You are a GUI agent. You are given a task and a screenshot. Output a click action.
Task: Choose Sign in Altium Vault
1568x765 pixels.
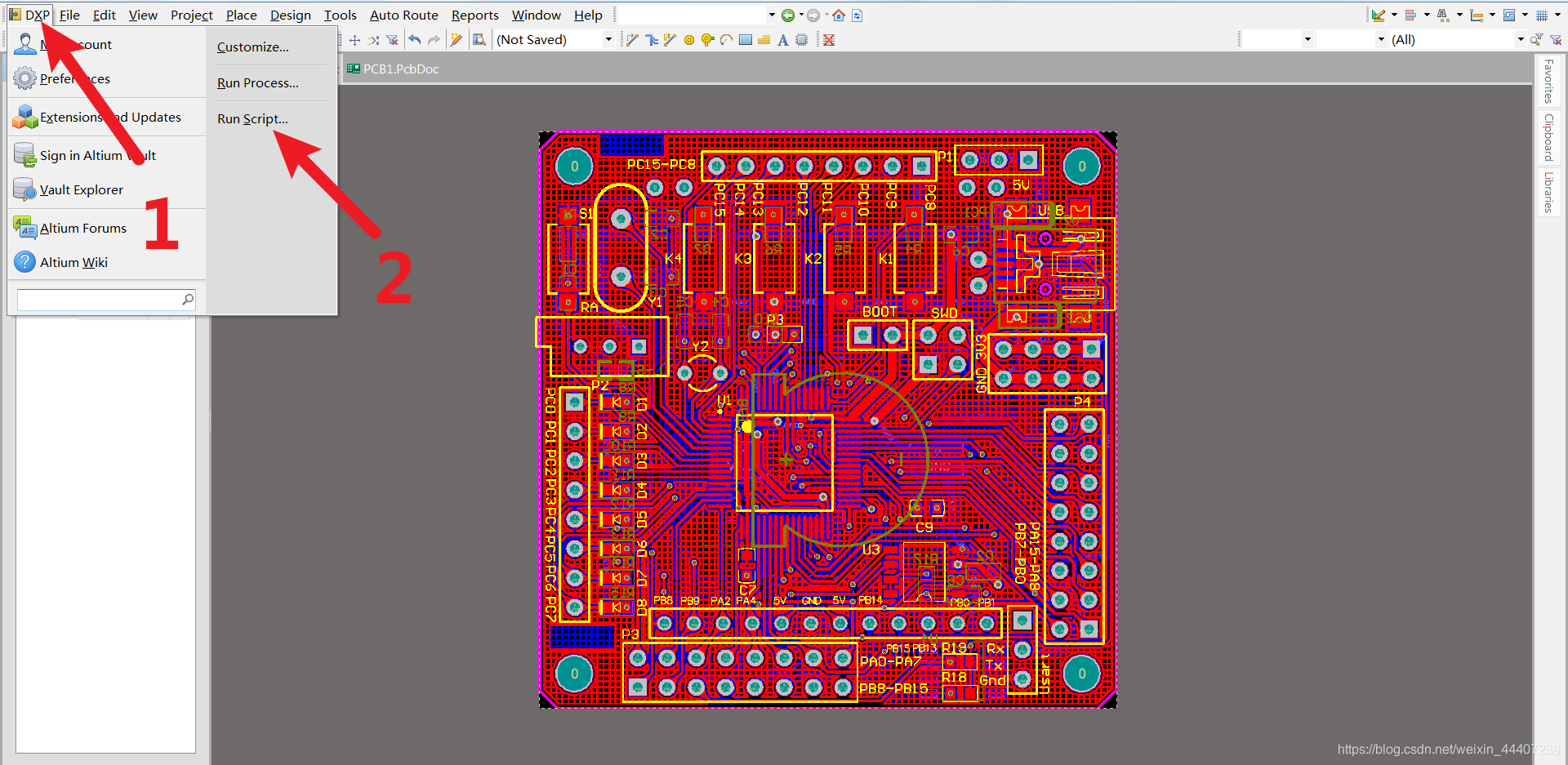(97, 155)
